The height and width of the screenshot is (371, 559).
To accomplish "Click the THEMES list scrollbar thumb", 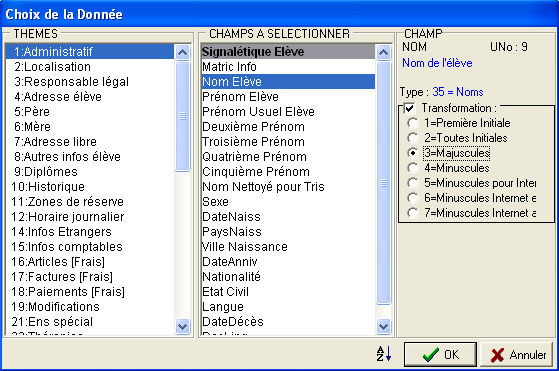I will [x=183, y=116].
